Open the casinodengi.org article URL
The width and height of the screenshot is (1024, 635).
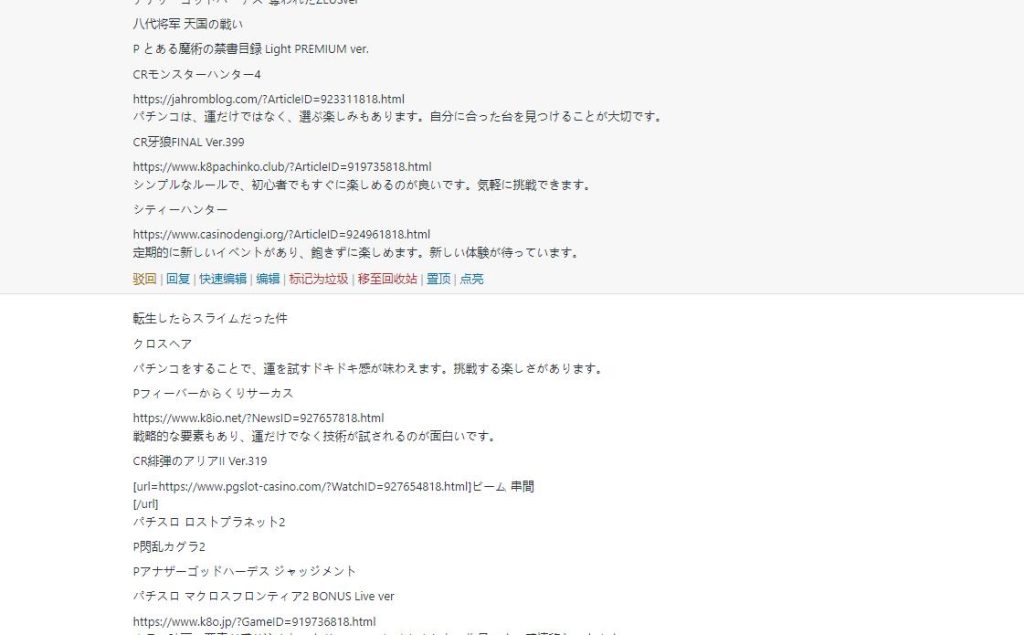coord(281,235)
